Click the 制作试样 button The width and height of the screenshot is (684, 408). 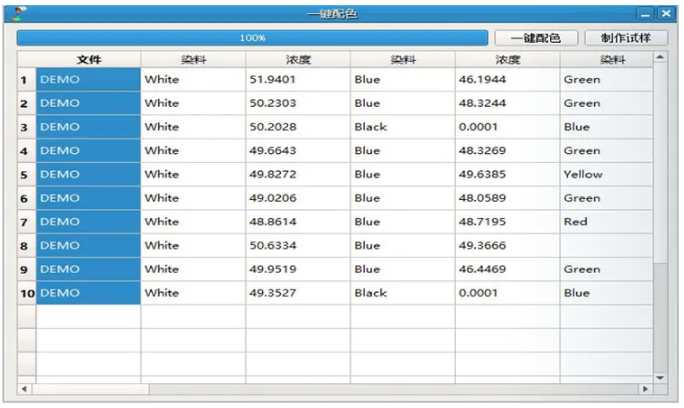pos(626,38)
